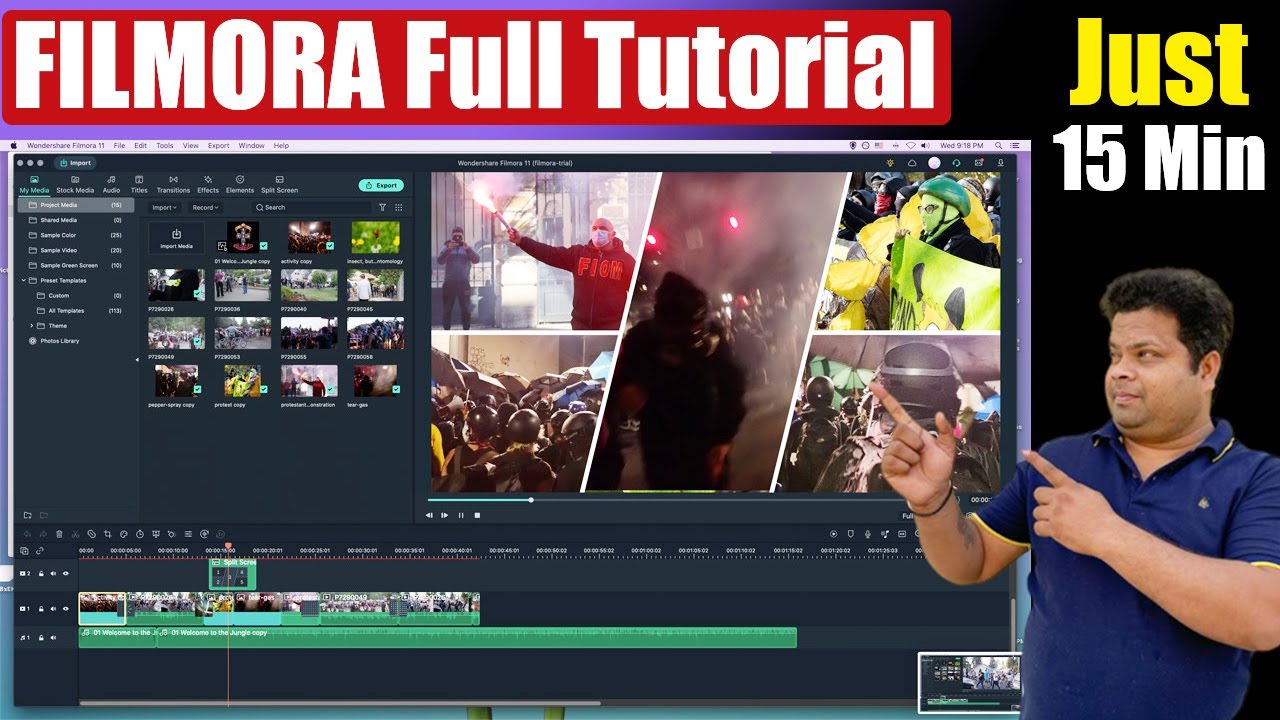Screen dimensions: 1280x720
Task: Switch to the Effects tab
Action: [x=208, y=185]
